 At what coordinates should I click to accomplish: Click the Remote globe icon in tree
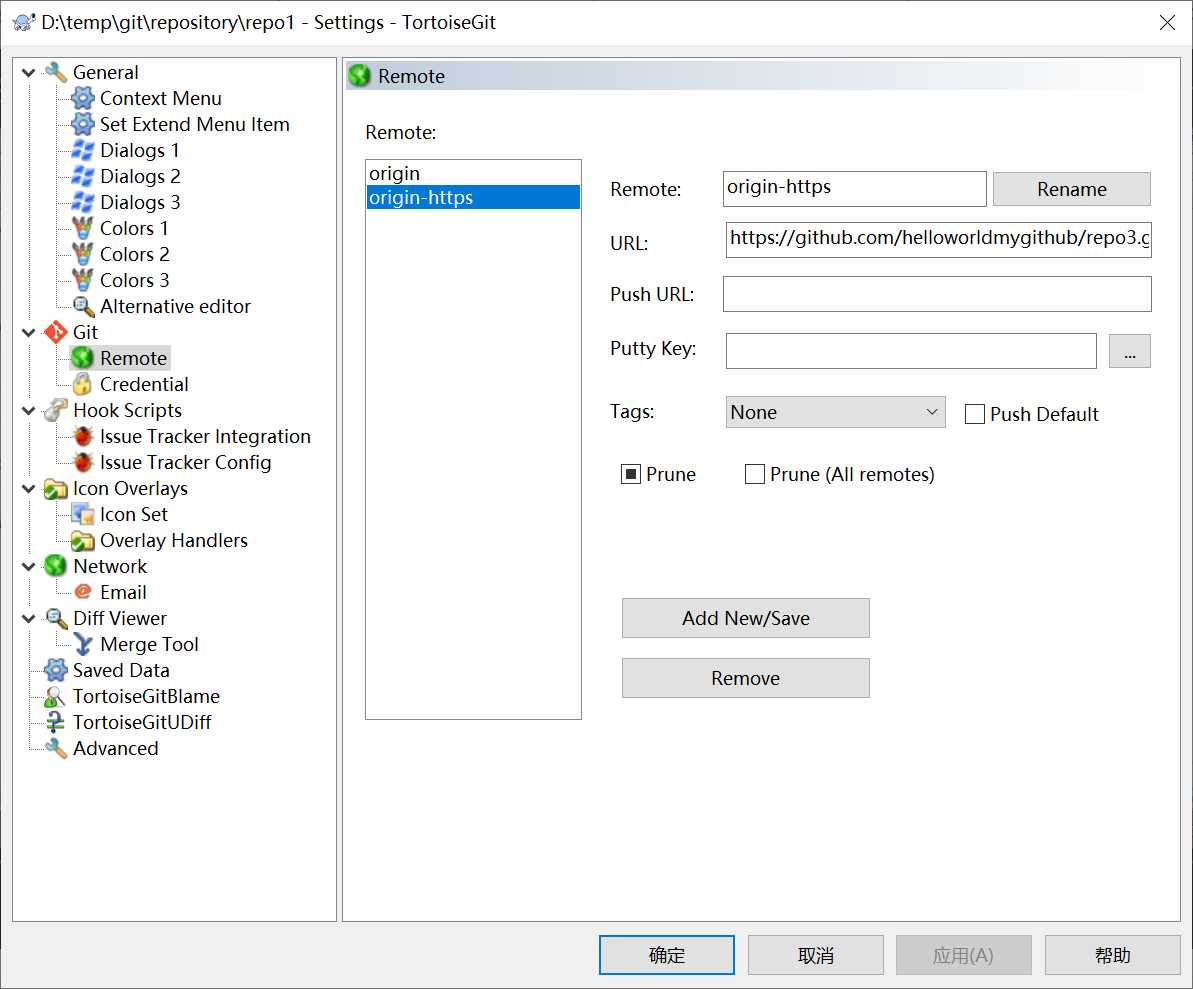(x=82, y=358)
